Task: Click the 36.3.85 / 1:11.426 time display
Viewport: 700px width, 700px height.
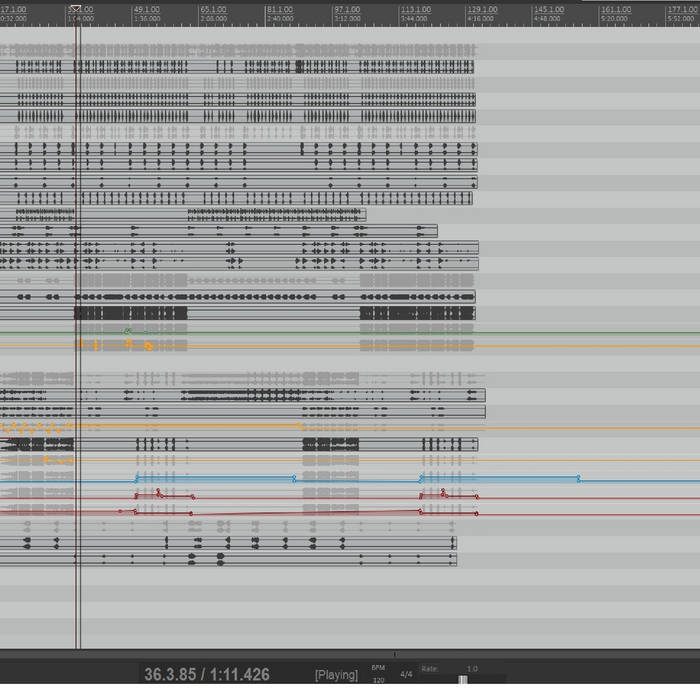Action: coord(206,675)
